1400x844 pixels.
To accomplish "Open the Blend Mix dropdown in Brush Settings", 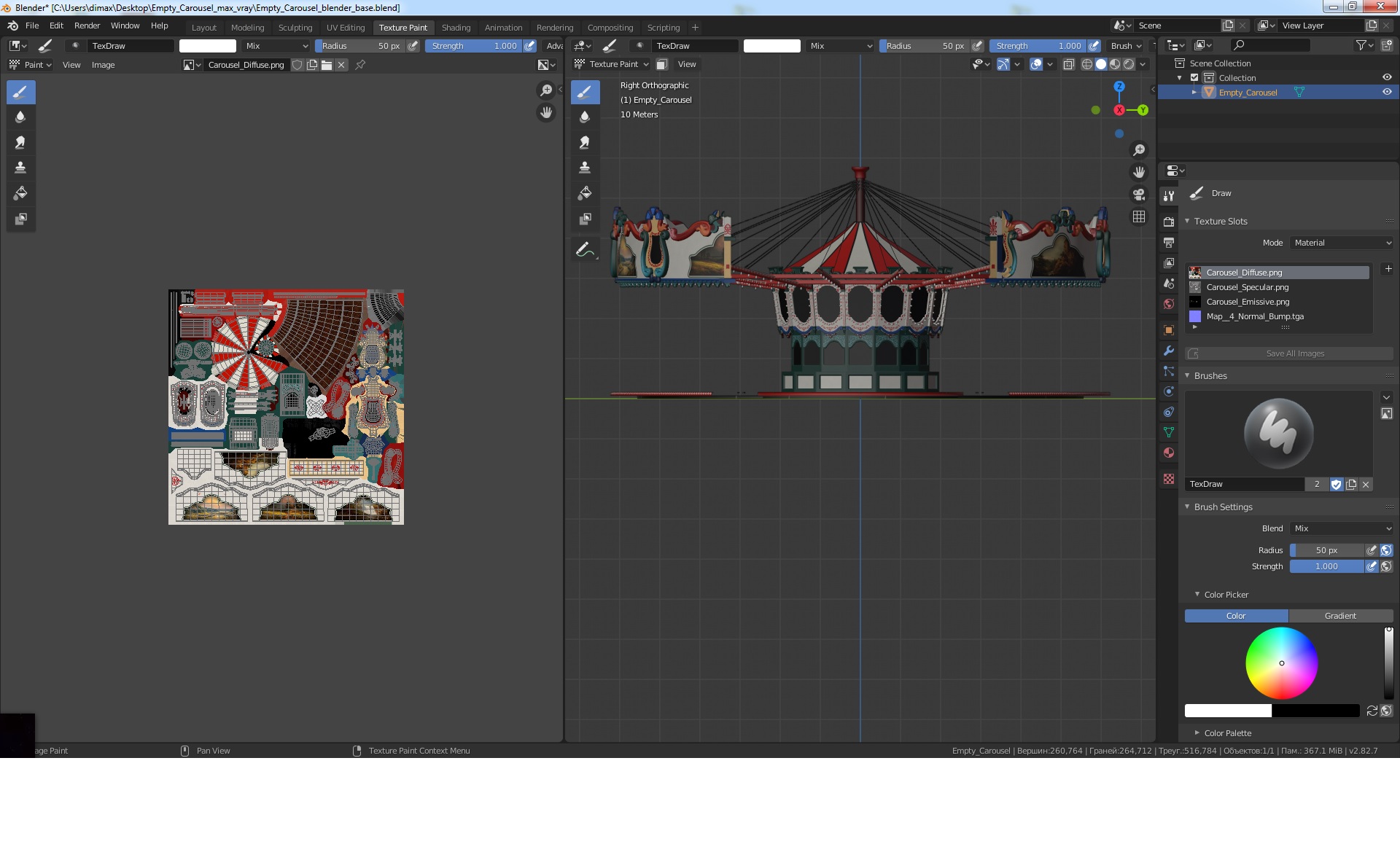I will tap(1342, 528).
